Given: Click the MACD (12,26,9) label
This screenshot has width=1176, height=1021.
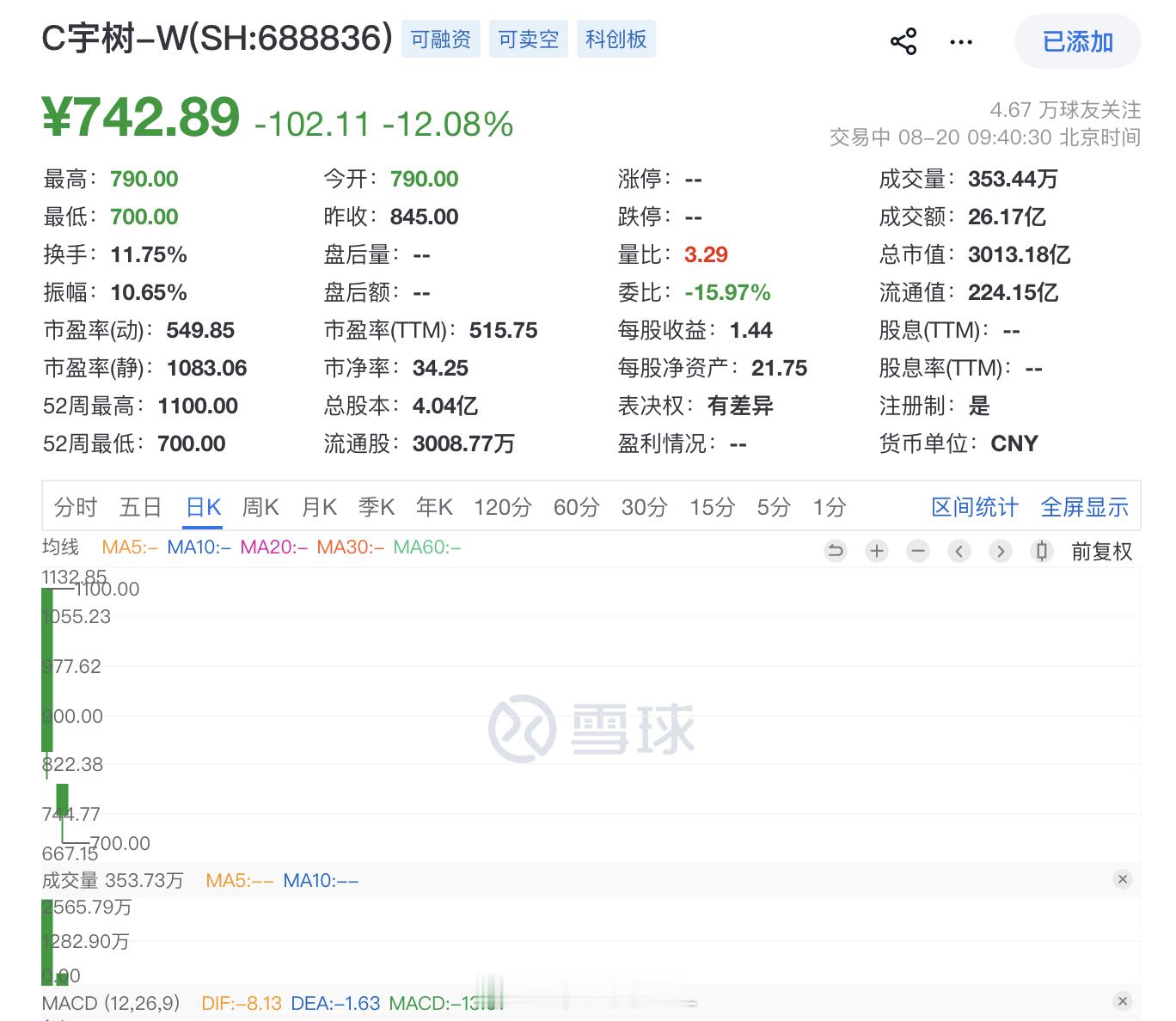Looking at the screenshot, I should (111, 1003).
